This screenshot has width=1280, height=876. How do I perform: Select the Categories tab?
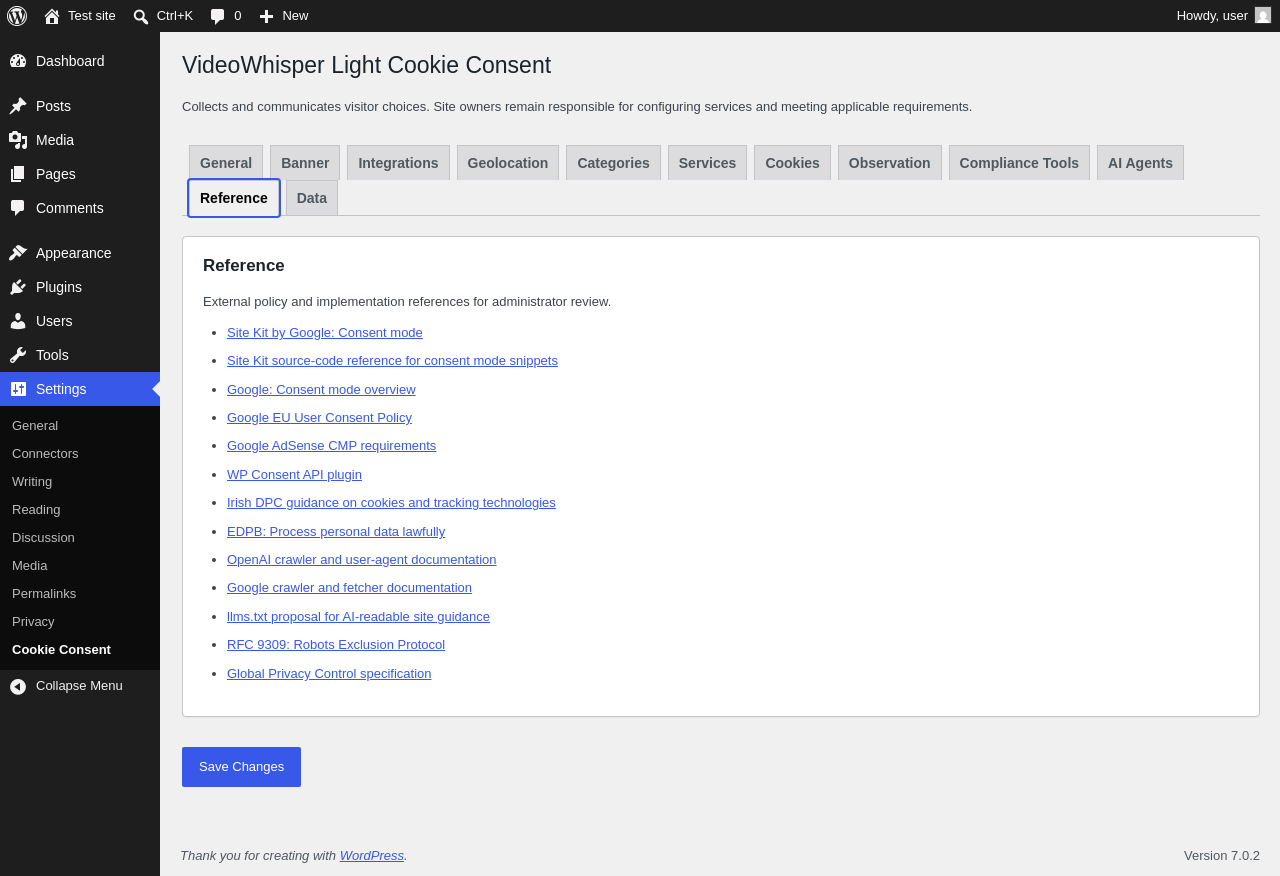pyautogui.click(x=613, y=163)
